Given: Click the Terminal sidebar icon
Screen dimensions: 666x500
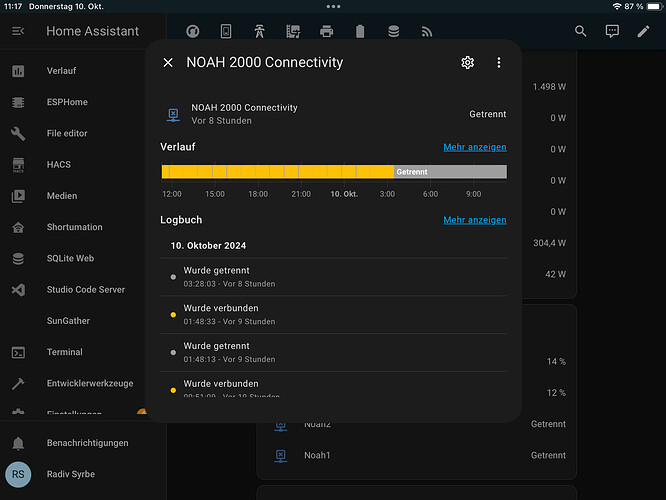Looking at the screenshot, I should (18, 352).
